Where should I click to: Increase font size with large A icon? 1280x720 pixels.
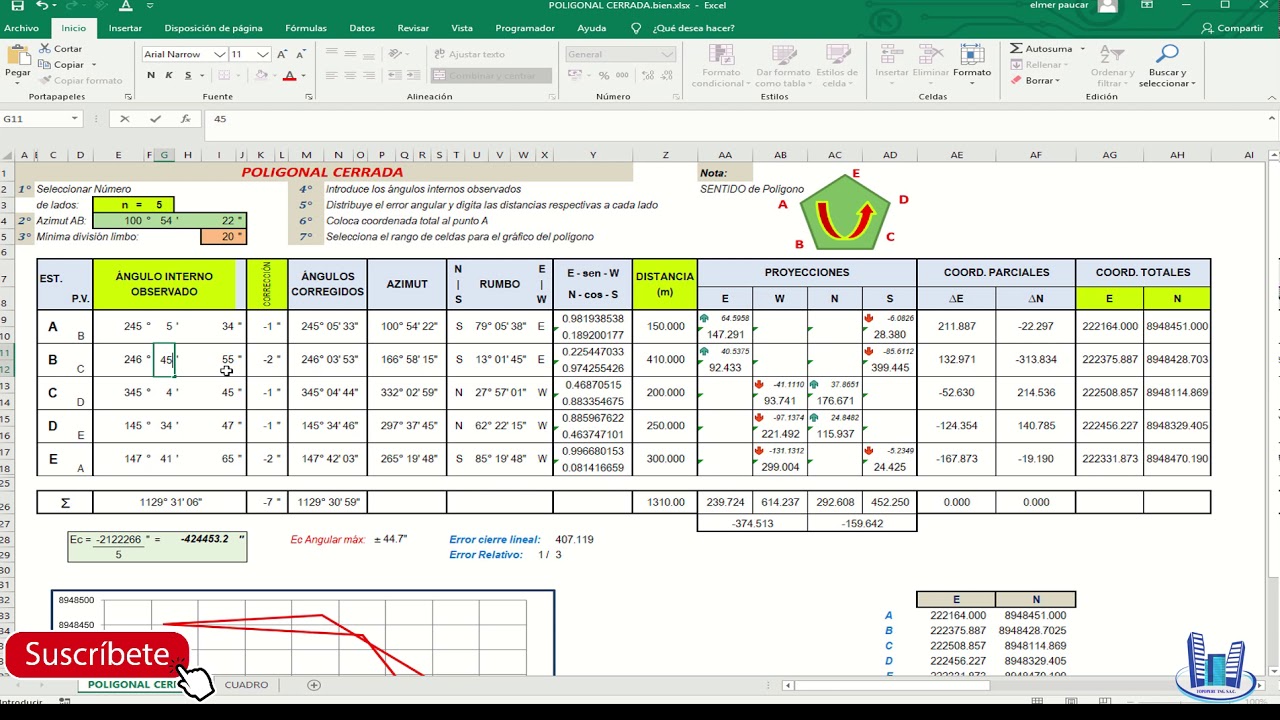pyautogui.click(x=283, y=54)
